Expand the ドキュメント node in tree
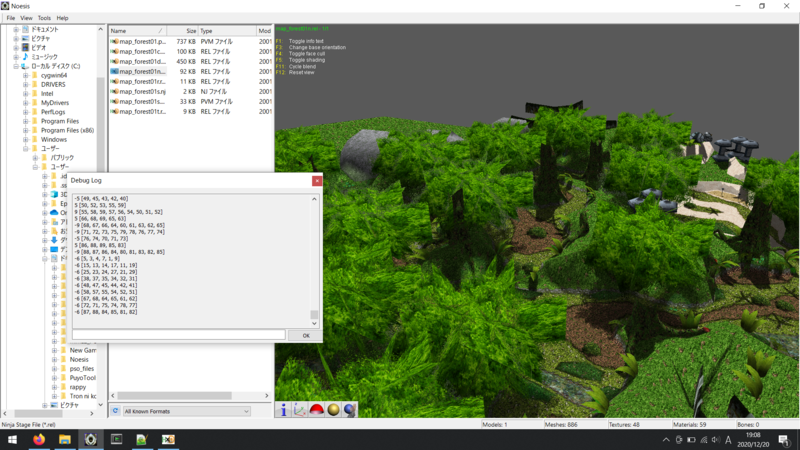 pos(16,29)
